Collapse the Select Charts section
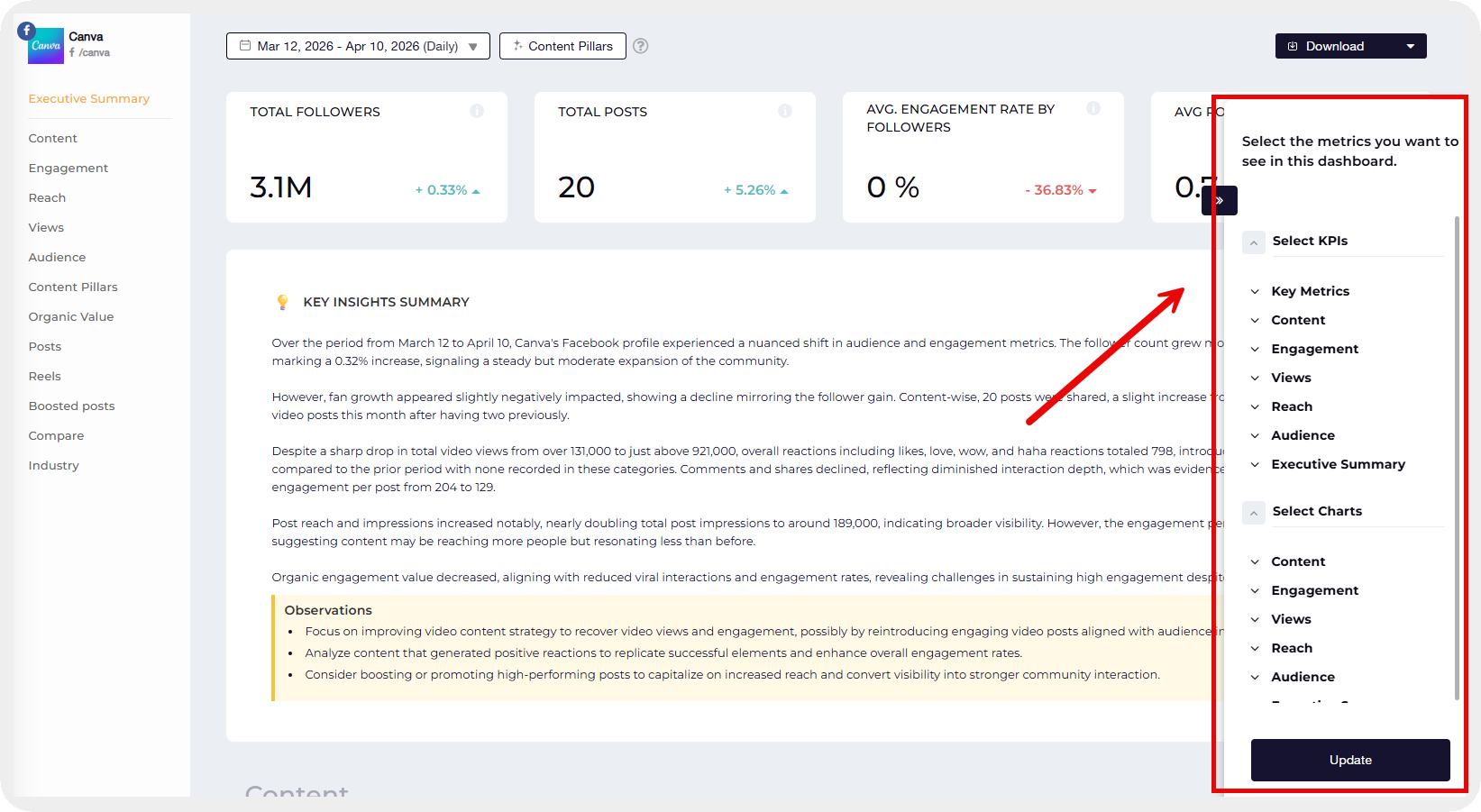This screenshot has height=812, width=1481. (1254, 513)
